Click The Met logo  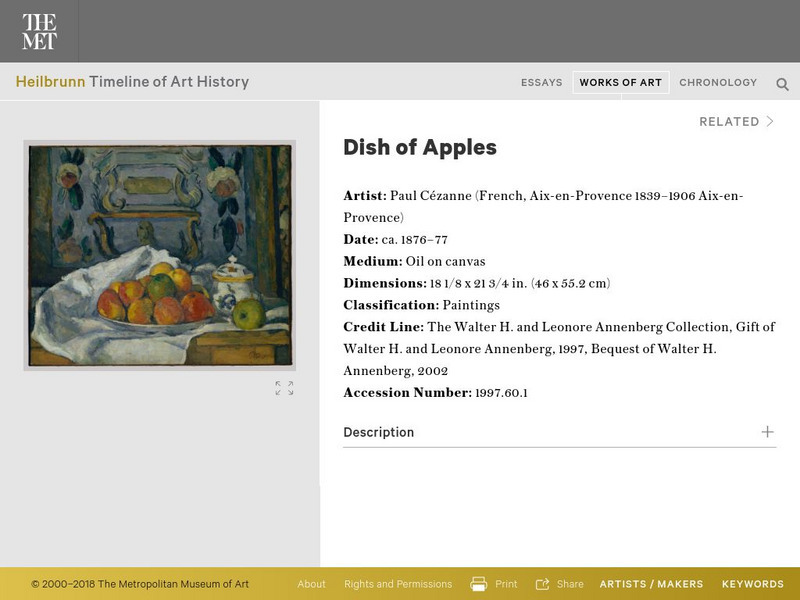pyautogui.click(x=39, y=31)
